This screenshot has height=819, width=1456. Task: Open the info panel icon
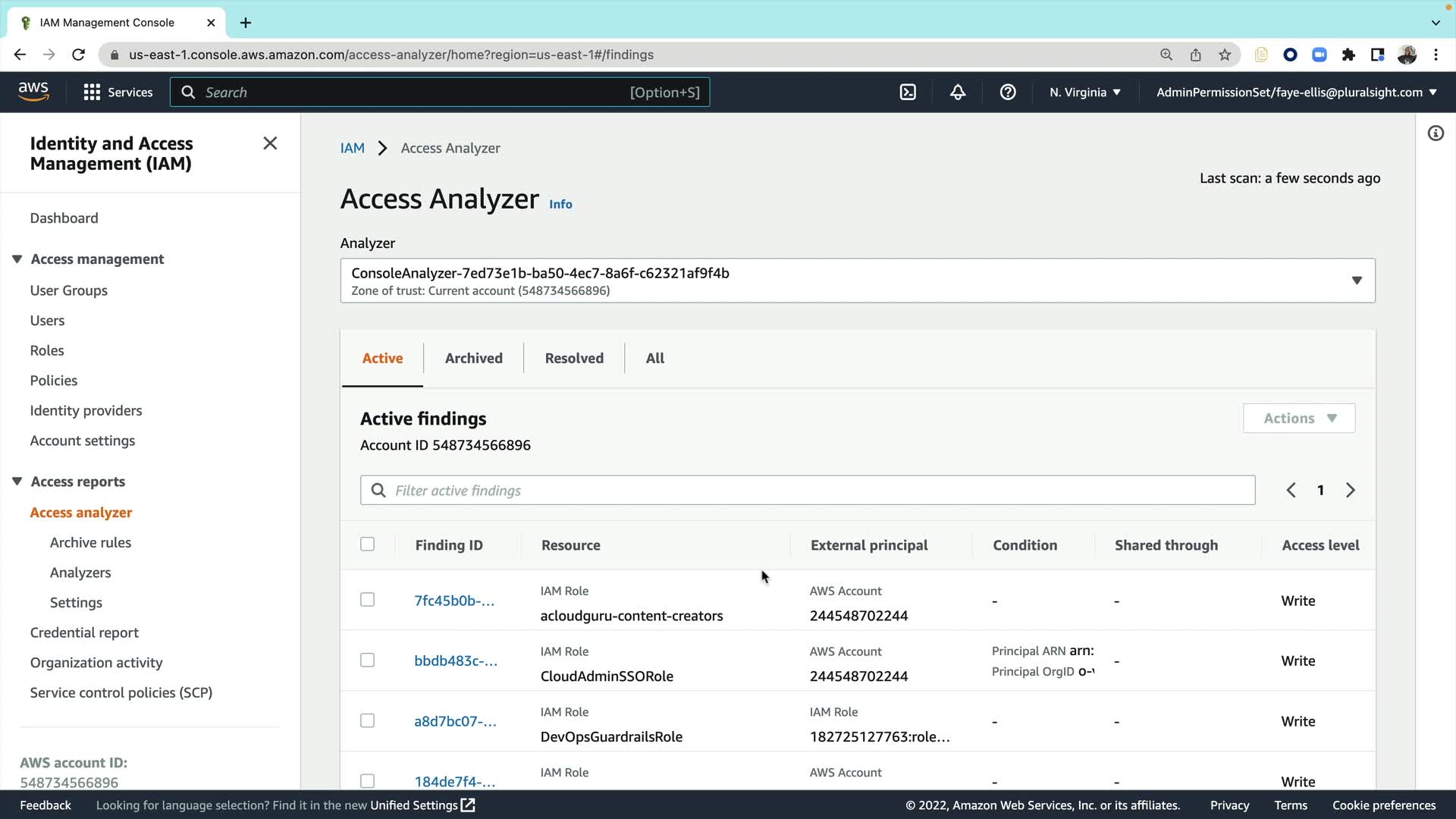(1436, 133)
